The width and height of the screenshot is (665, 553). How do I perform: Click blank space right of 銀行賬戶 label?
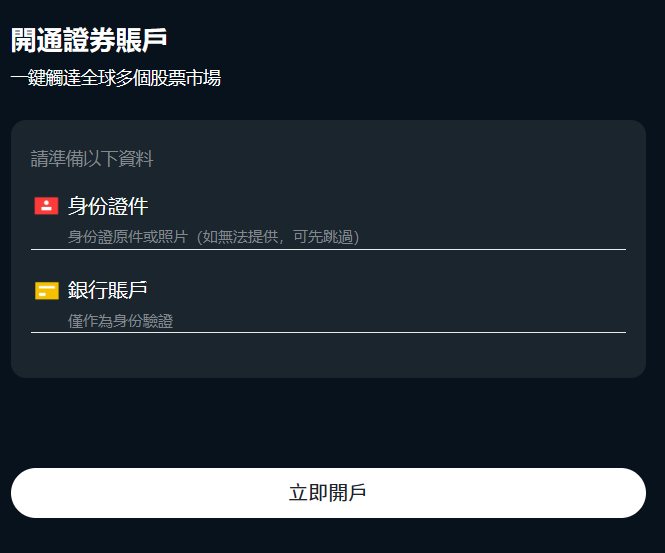click(400, 290)
